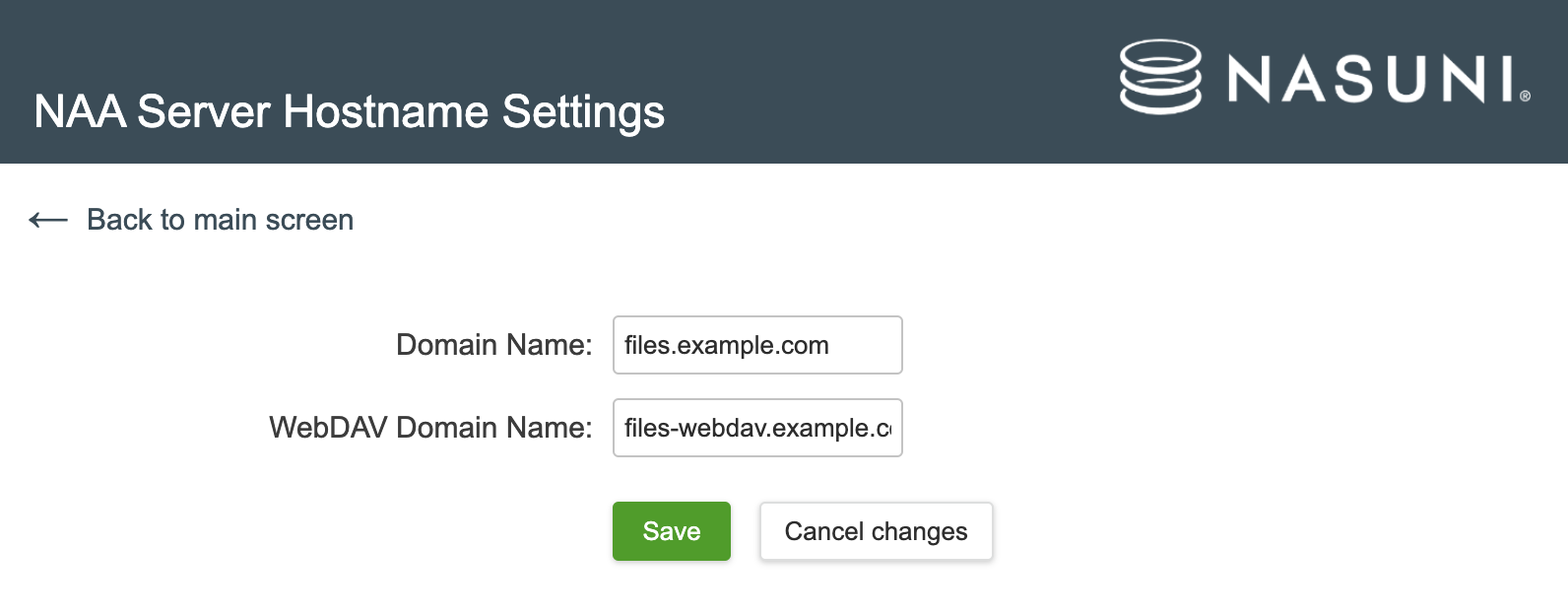Save the hostname settings
The width and height of the screenshot is (1568, 615).
672,531
